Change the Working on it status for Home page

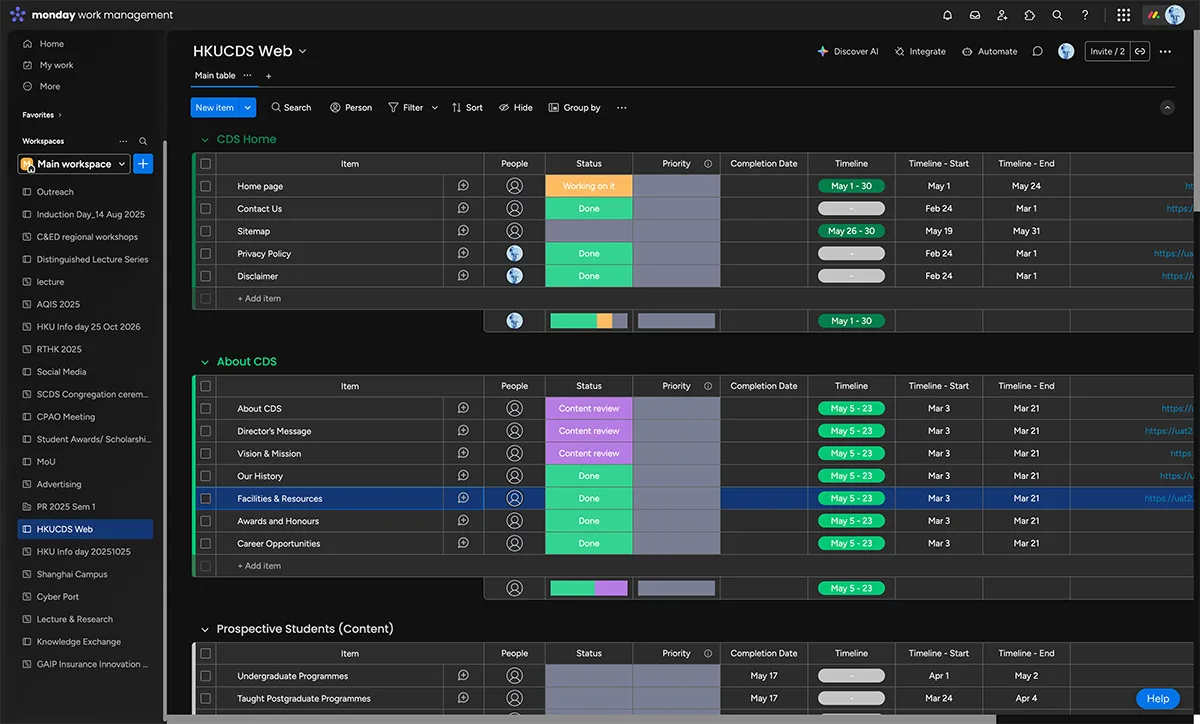point(589,186)
